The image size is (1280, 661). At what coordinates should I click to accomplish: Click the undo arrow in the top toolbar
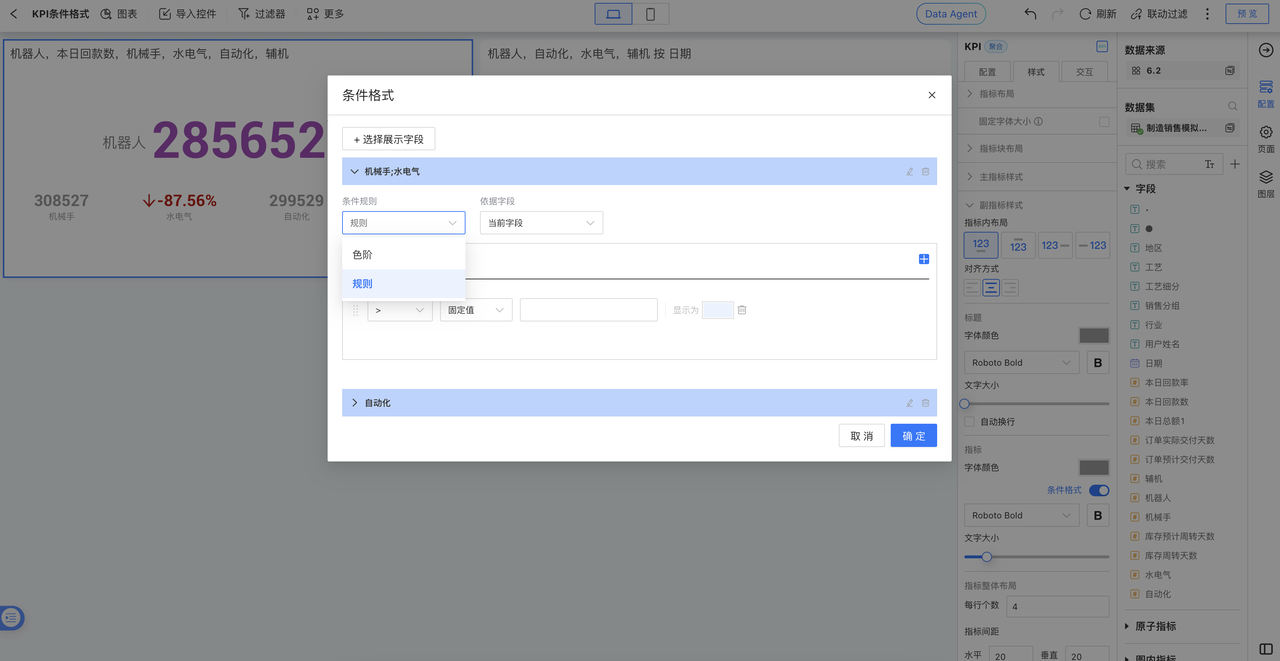coord(1030,14)
